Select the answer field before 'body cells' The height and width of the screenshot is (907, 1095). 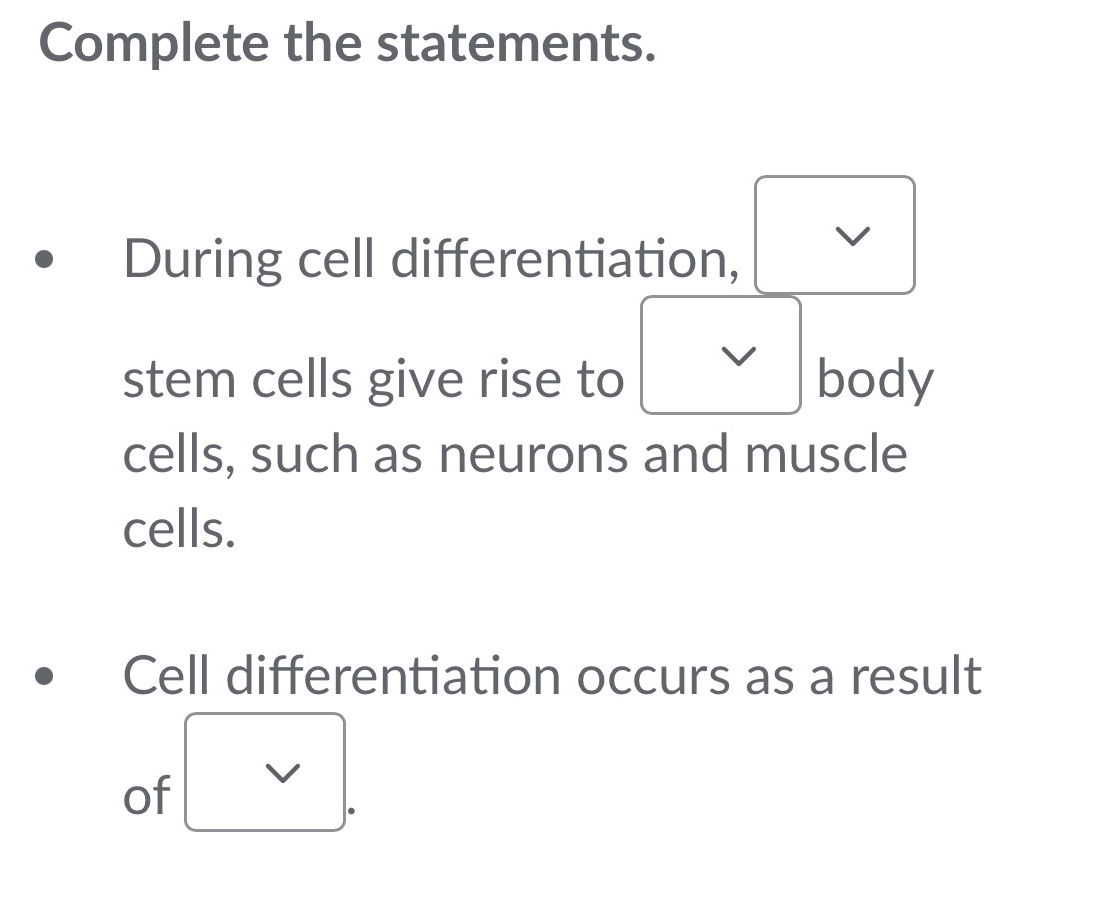pos(722,355)
